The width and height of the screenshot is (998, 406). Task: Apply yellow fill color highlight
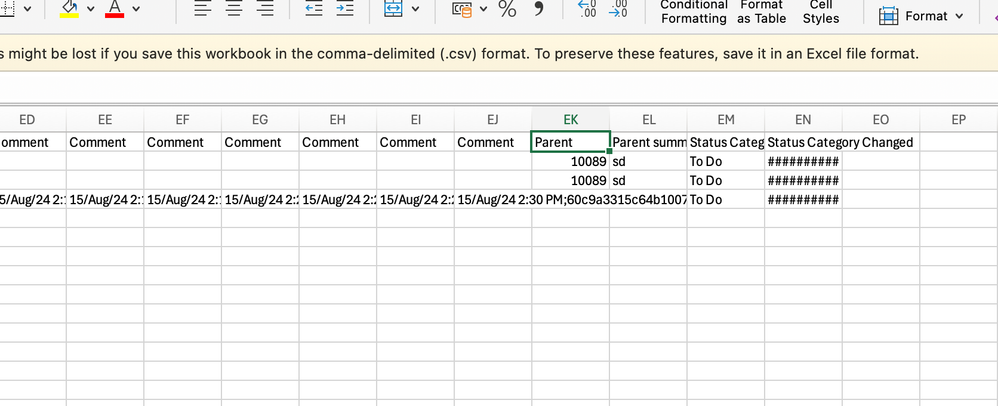pos(69,8)
